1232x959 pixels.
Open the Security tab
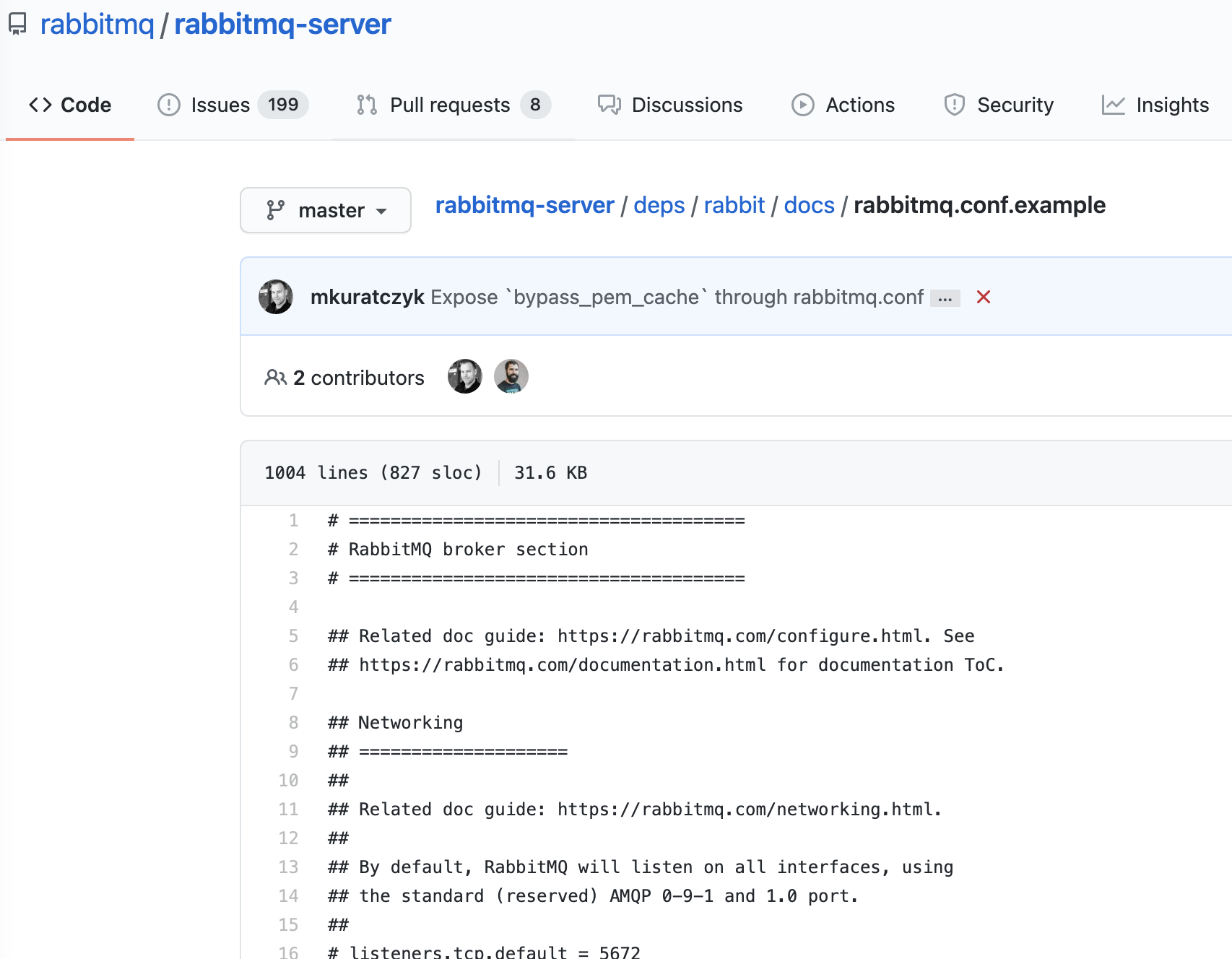pyautogui.click(x=999, y=105)
